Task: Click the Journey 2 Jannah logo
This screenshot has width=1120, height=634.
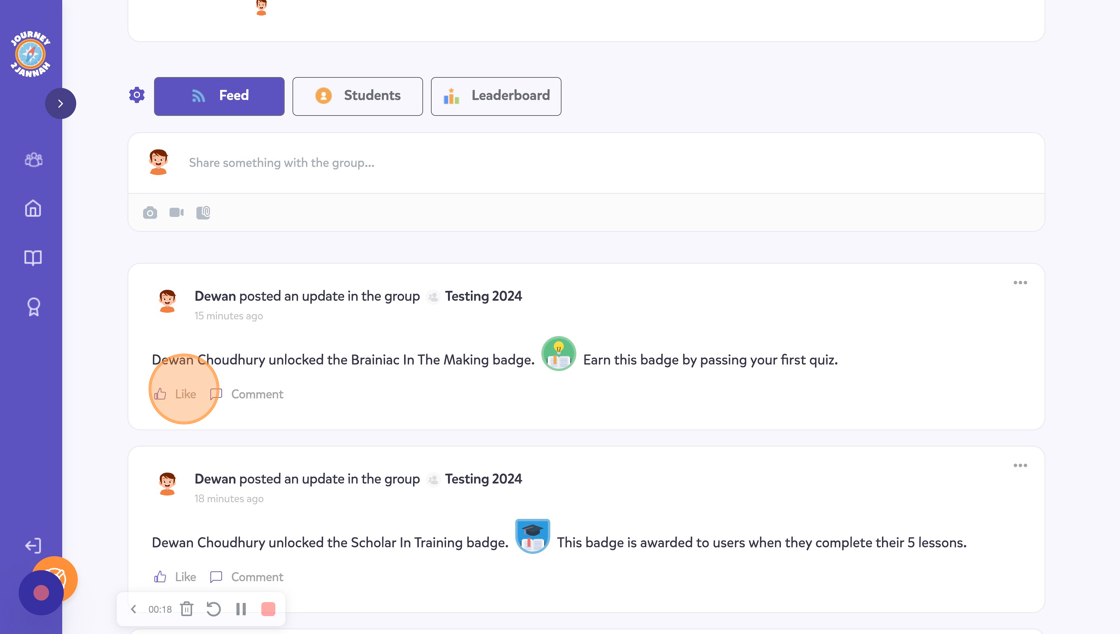Action: 31,54
